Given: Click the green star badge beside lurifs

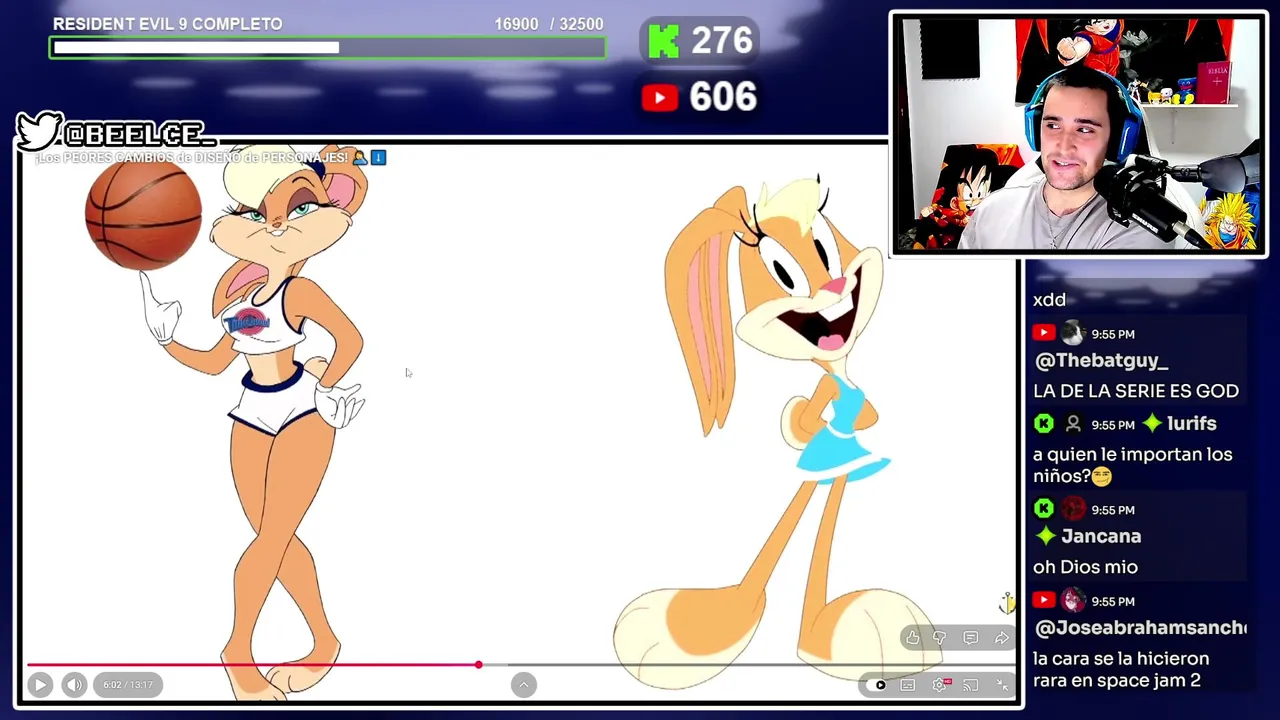Looking at the screenshot, I should [x=1152, y=424].
